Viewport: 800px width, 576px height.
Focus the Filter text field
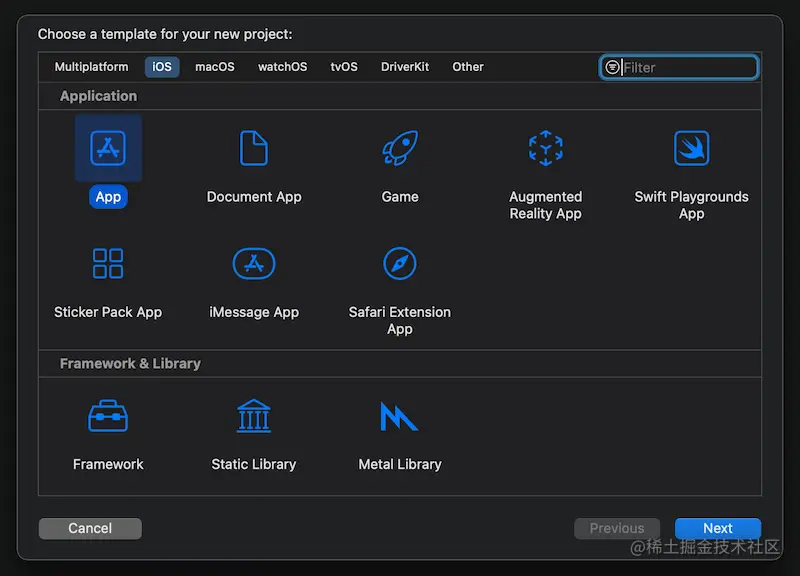pos(679,67)
